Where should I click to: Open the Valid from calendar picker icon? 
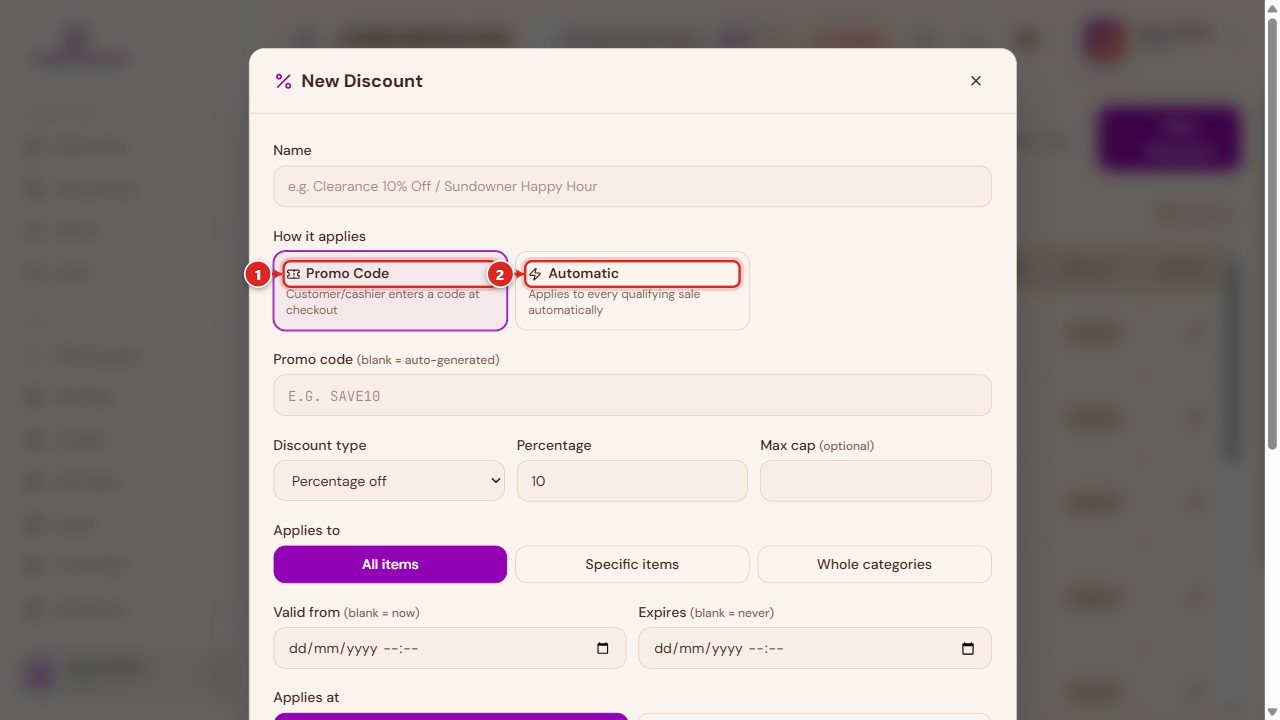pyautogui.click(x=603, y=648)
